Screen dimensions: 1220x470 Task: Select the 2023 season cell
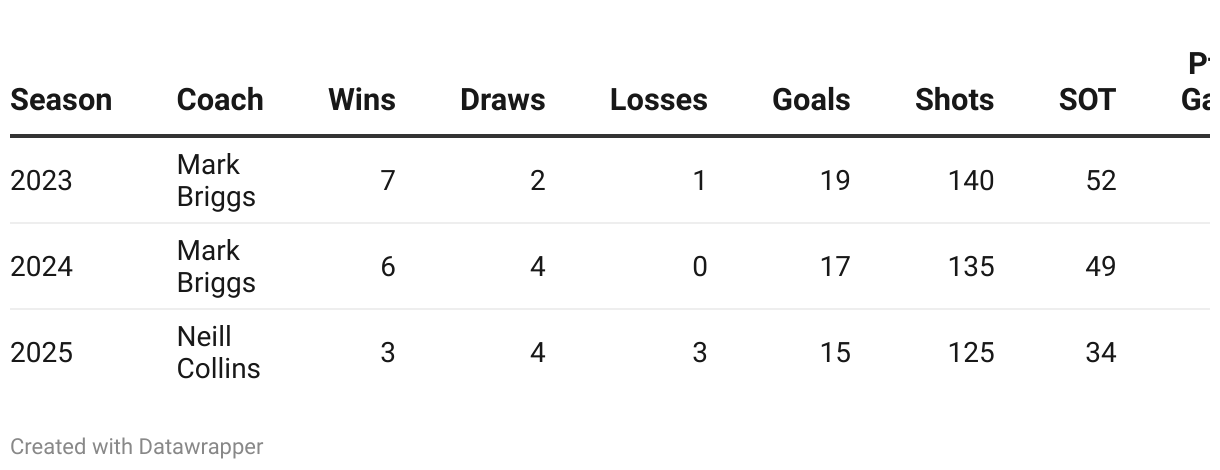[x=41, y=181]
